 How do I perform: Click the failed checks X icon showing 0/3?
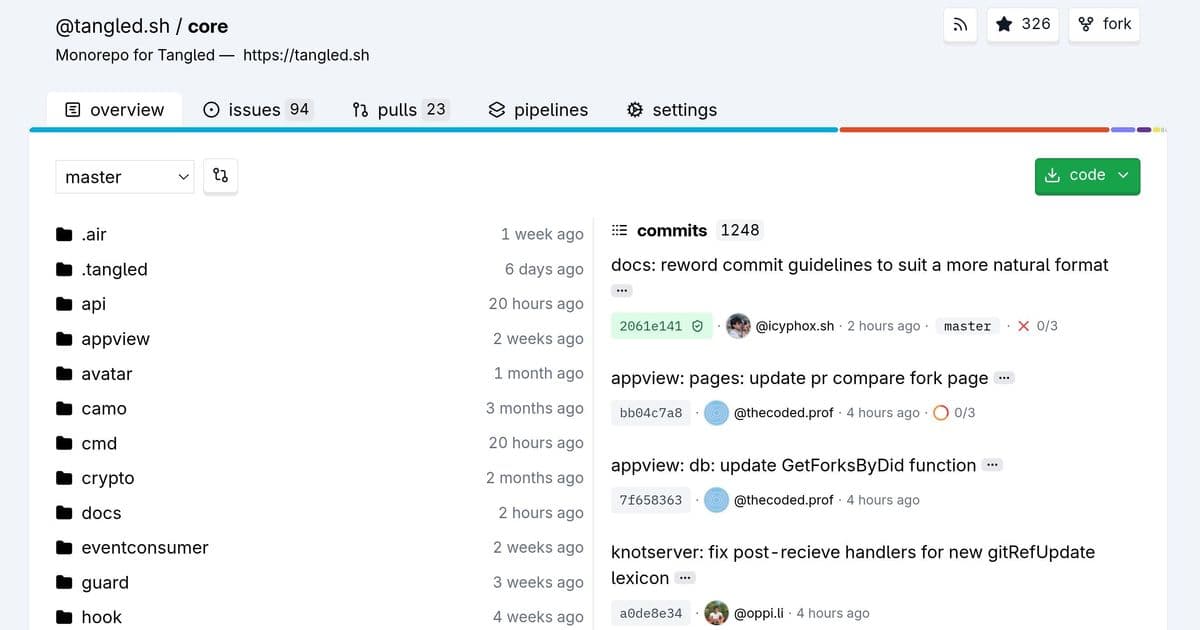click(x=1024, y=325)
